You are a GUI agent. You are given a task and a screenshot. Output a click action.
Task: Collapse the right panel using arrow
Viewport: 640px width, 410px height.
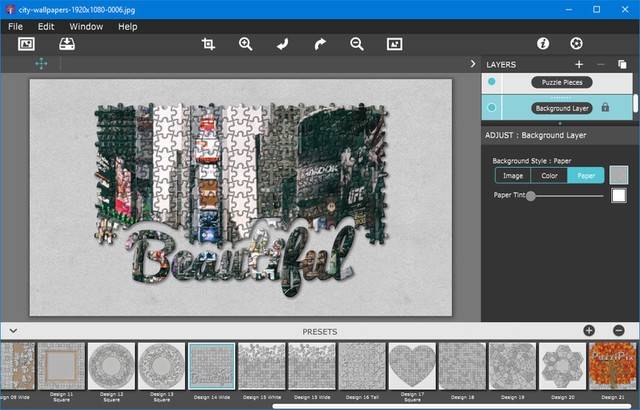472,64
